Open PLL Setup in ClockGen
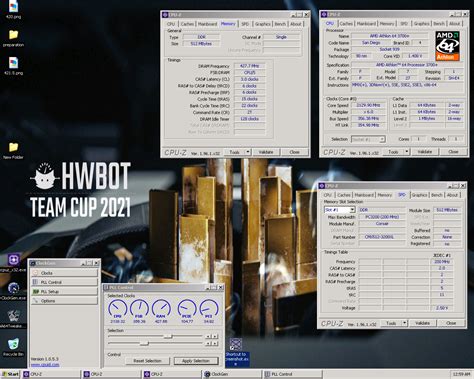The image size is (474, 379). tap(65, 291)
